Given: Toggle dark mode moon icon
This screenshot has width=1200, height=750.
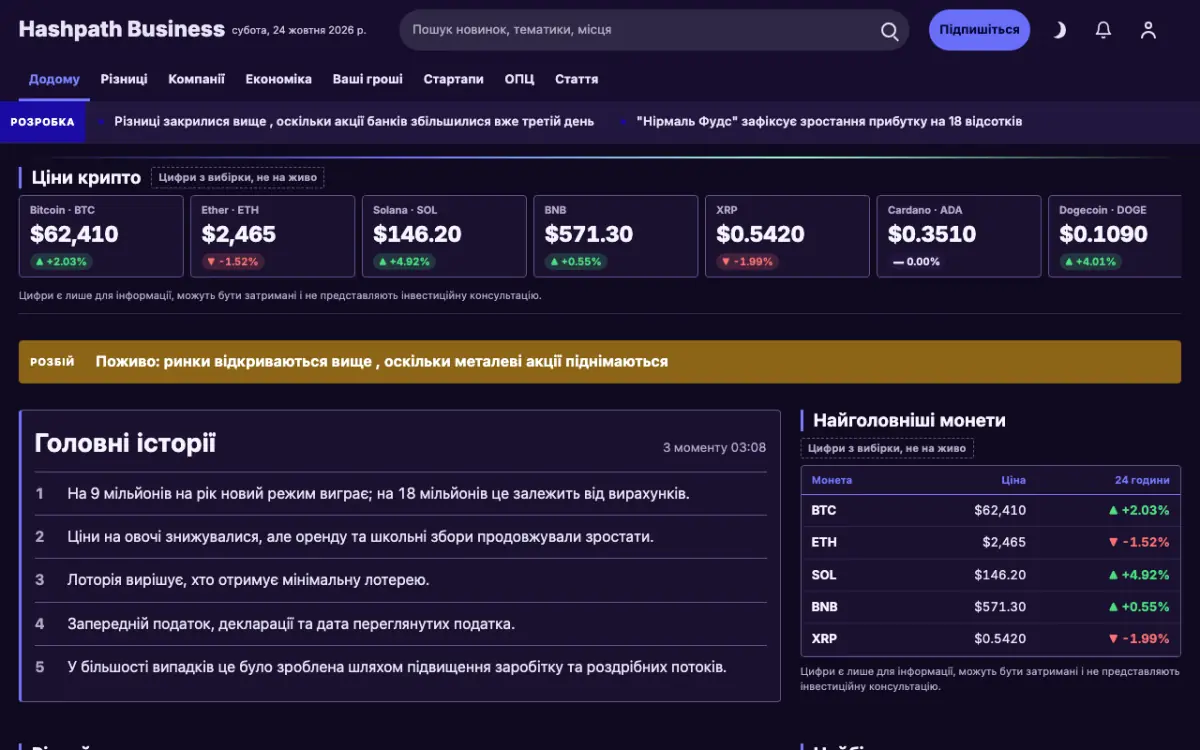Looking at the screenshot, I should tap(1059, 30).
